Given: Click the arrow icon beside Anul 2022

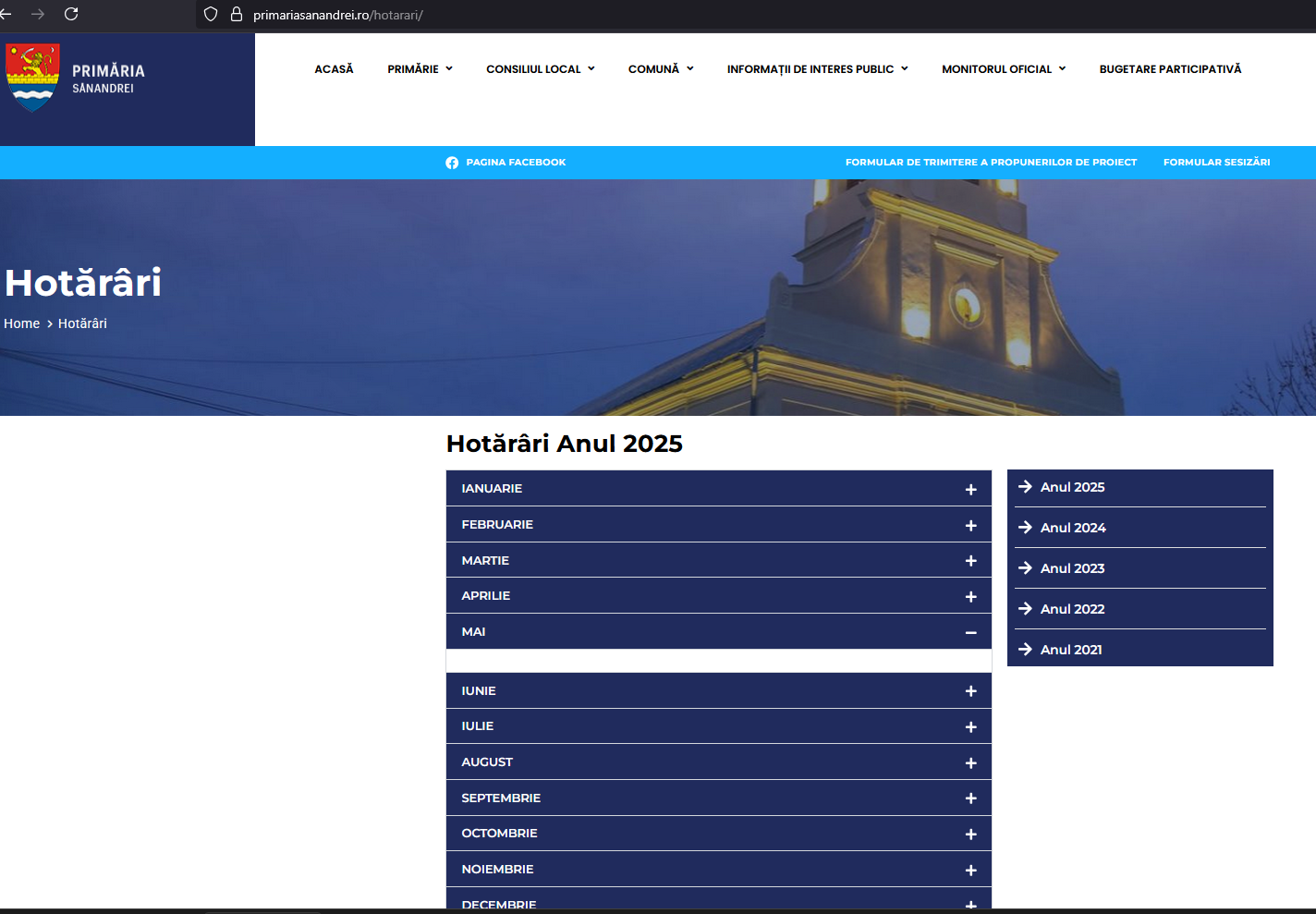Looking at the screenshot, I should (x=1025, y=609).
